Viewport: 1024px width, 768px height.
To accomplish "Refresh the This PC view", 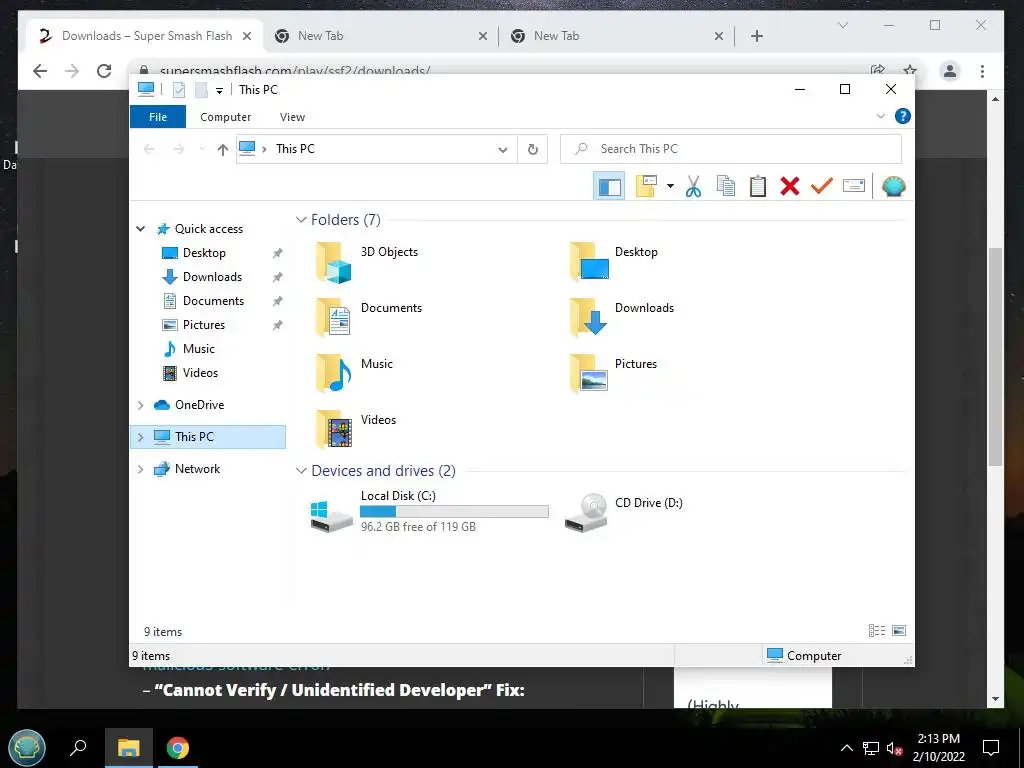I will click(533, 150).
